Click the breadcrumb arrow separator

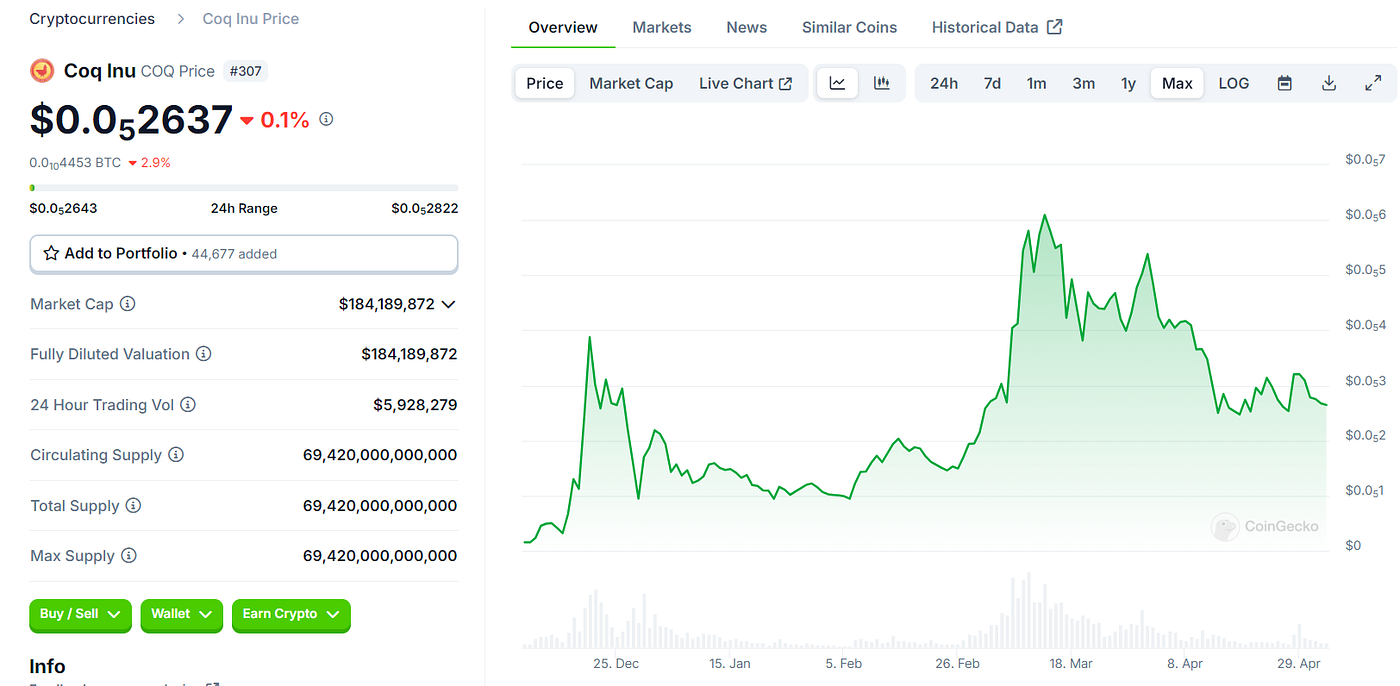179,19
